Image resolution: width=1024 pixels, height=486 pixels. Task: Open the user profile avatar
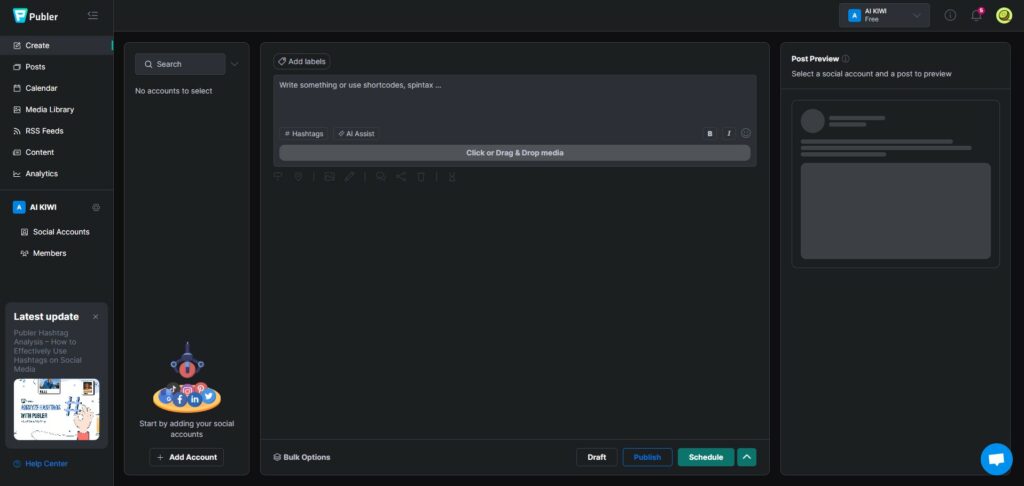tap(1004, 15)
